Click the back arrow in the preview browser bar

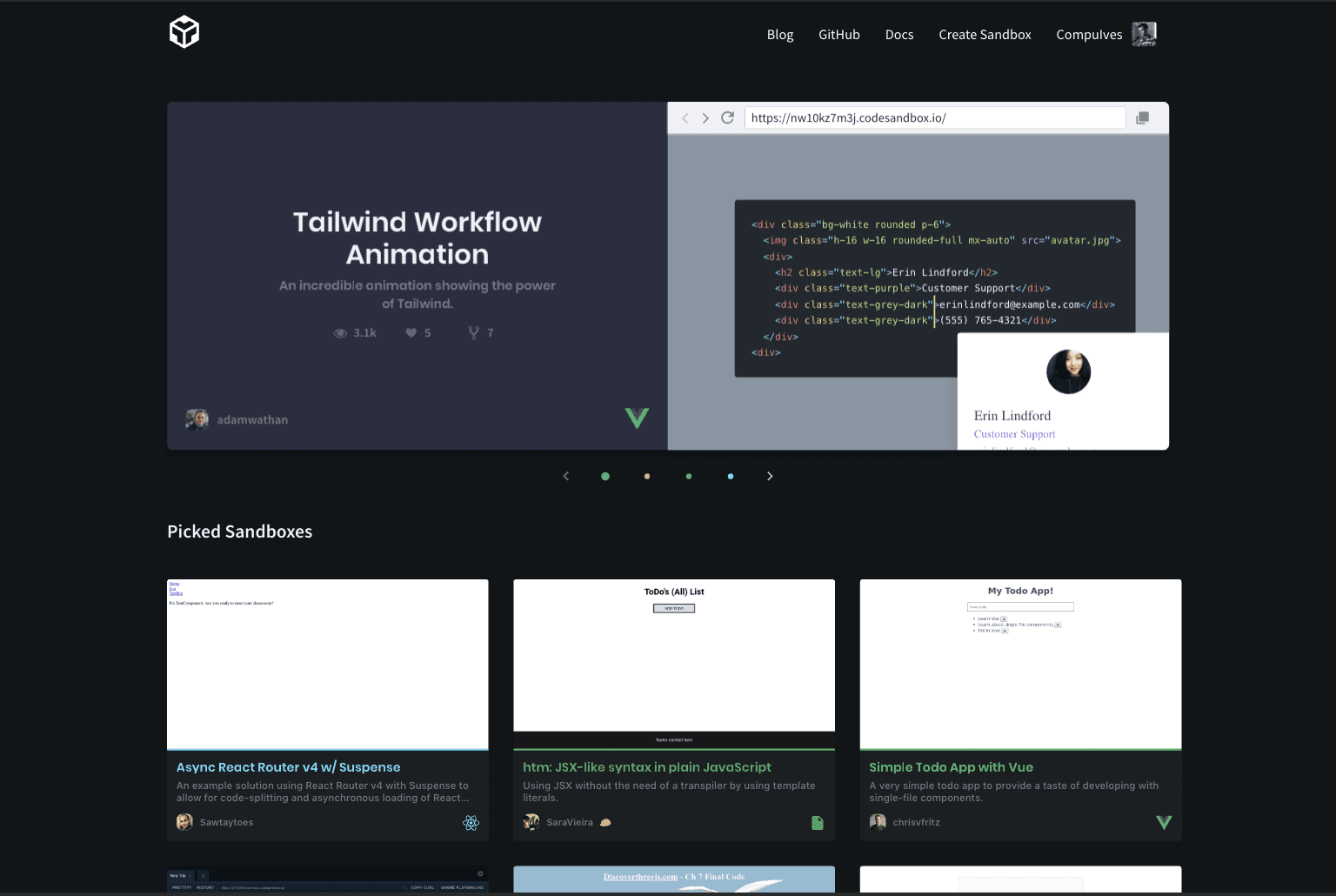pos(685,117)
